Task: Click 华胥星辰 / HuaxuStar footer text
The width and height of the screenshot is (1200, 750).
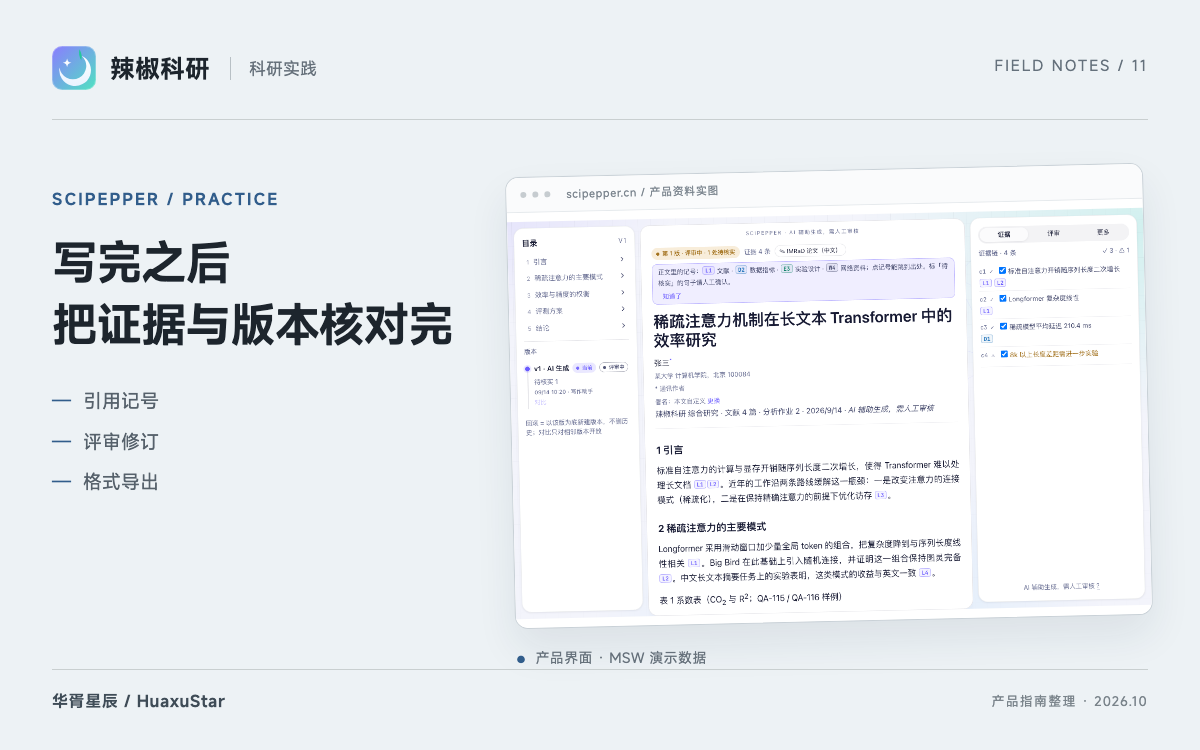Action: pyautogui.click(x=139, y=701)
